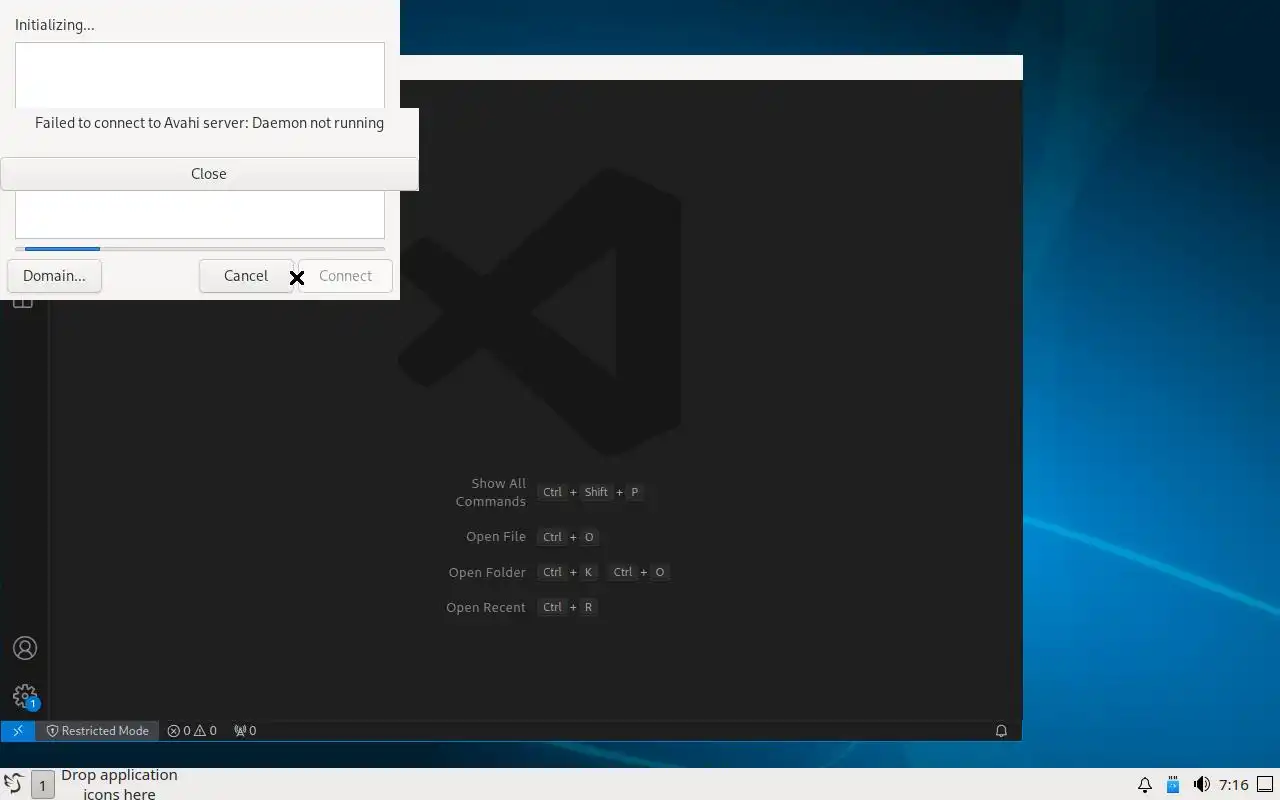Click "Drop application icons here" panel area
1280x800 pixels.
119,785
